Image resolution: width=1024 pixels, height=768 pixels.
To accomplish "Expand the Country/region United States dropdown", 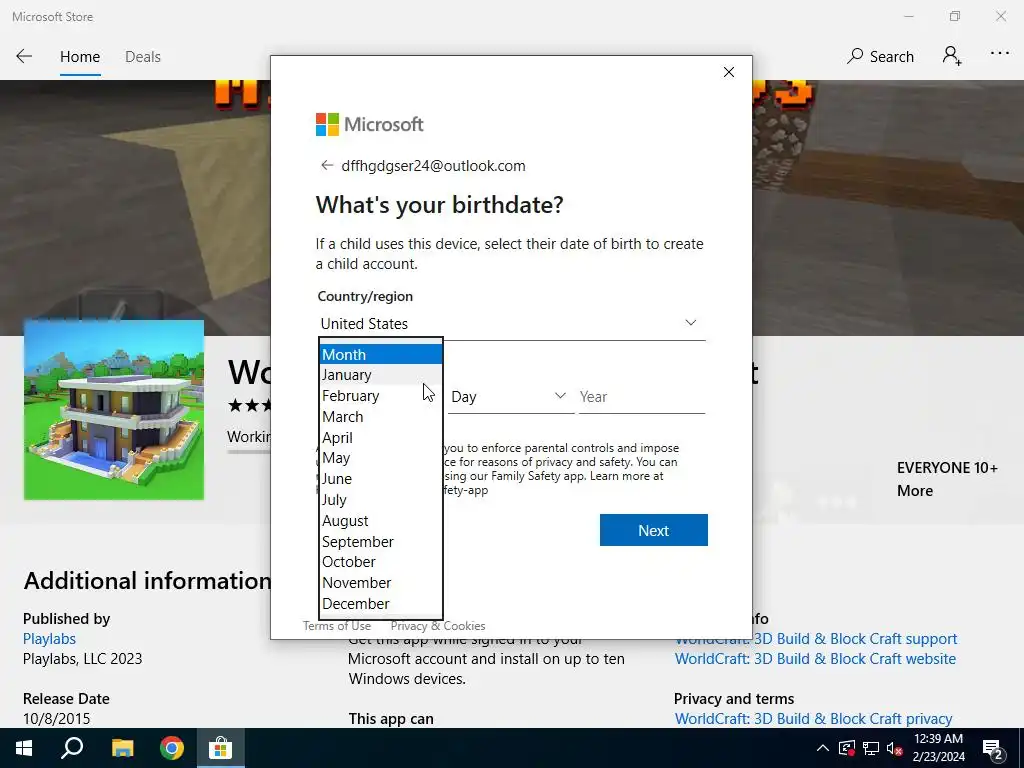I will coord(511,324).
